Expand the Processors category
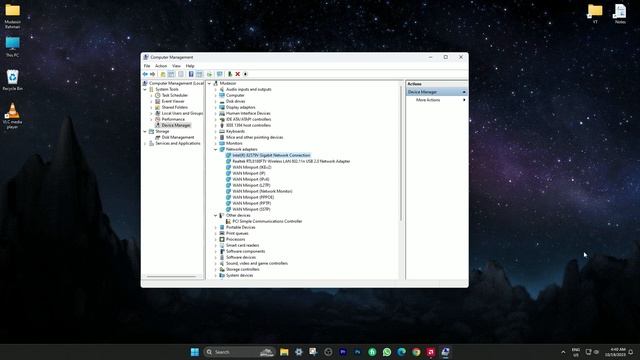640x360 pixels. tap(216, 240)
